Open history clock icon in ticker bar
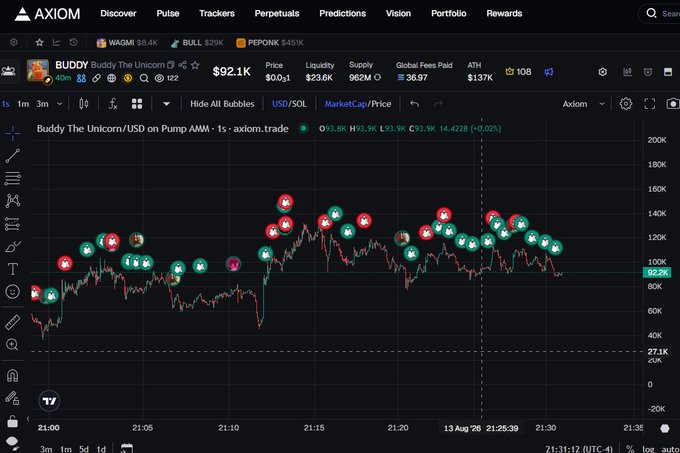This screenshot has width=680, height=453. click(73, 42)
